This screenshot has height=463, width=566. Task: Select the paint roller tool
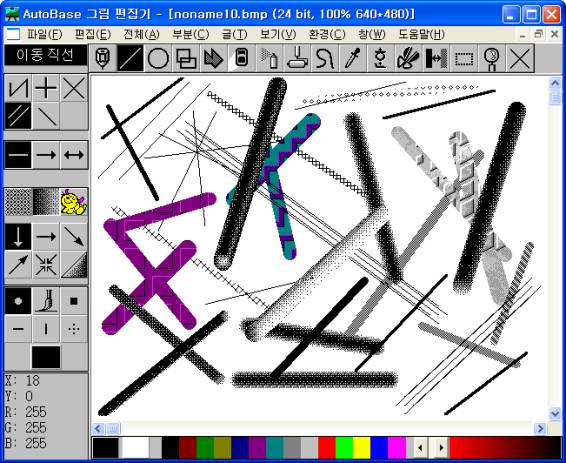(x=297, y=58)
